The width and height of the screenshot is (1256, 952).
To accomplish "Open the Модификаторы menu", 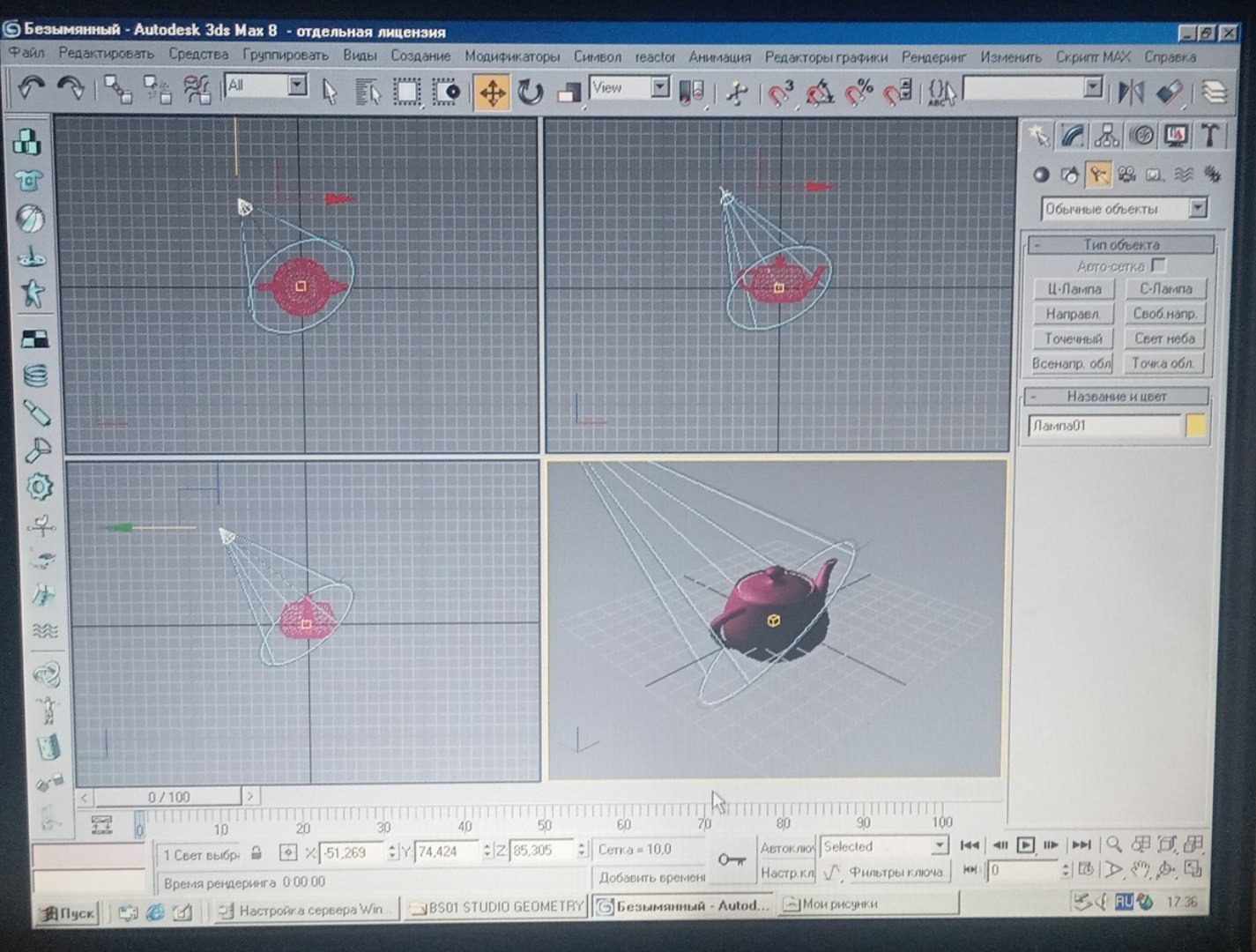I will tap(512, 56).
